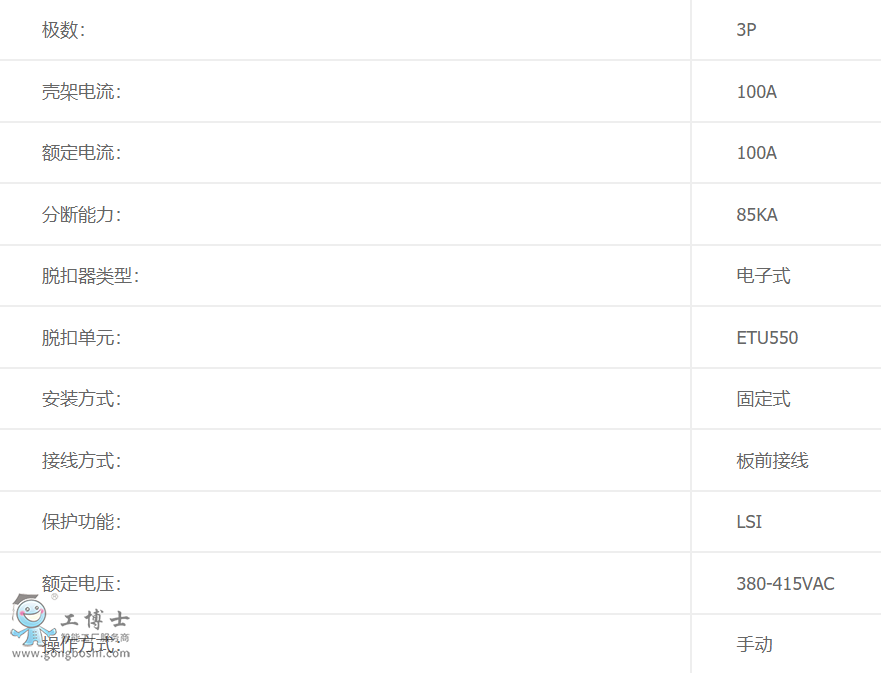Select the 电子式 value
This screenshot has height=673, width=881.
coord(763,276)
